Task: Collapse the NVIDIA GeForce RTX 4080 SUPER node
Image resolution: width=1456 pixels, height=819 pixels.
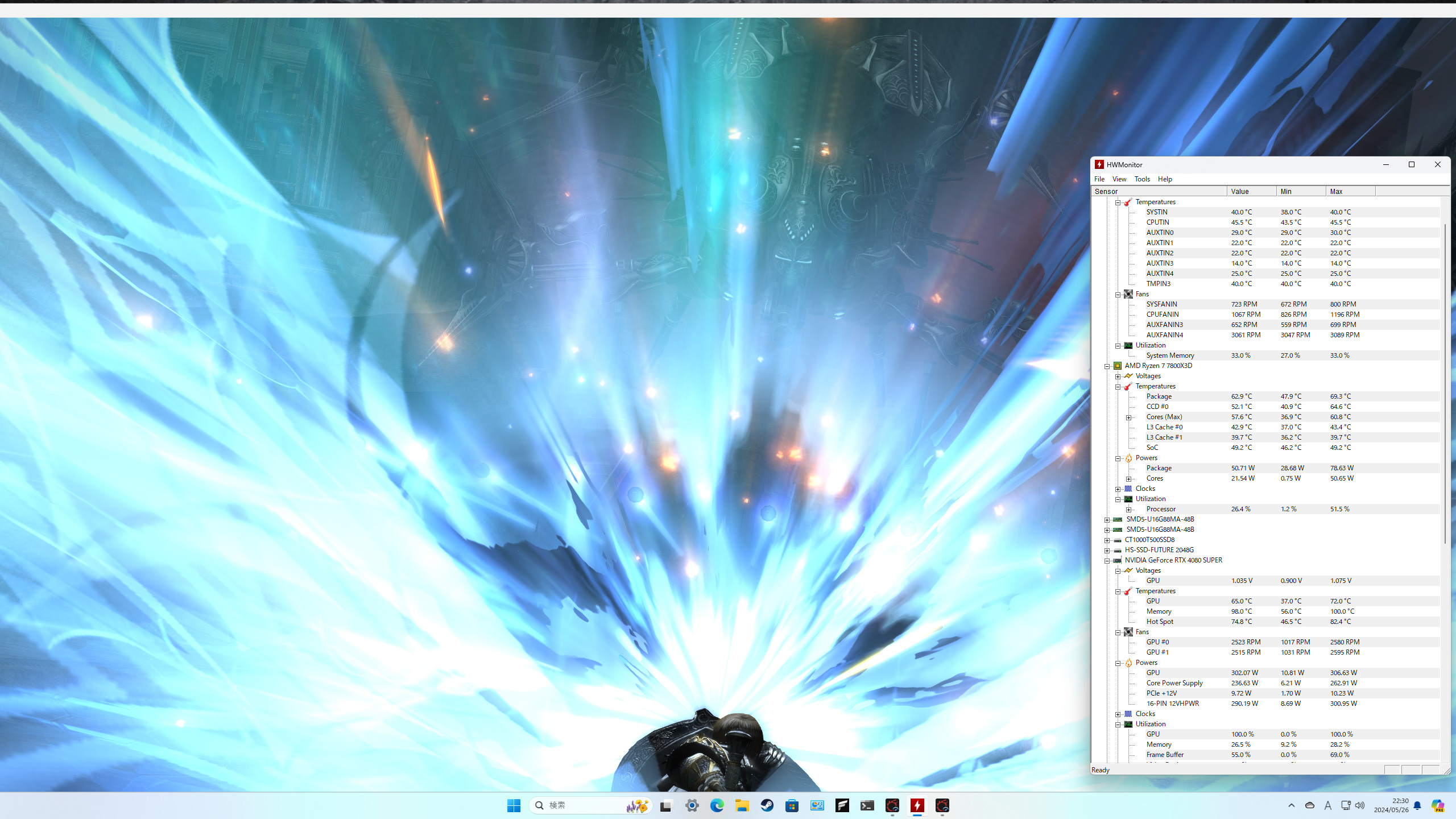Action: (1107, 561)
